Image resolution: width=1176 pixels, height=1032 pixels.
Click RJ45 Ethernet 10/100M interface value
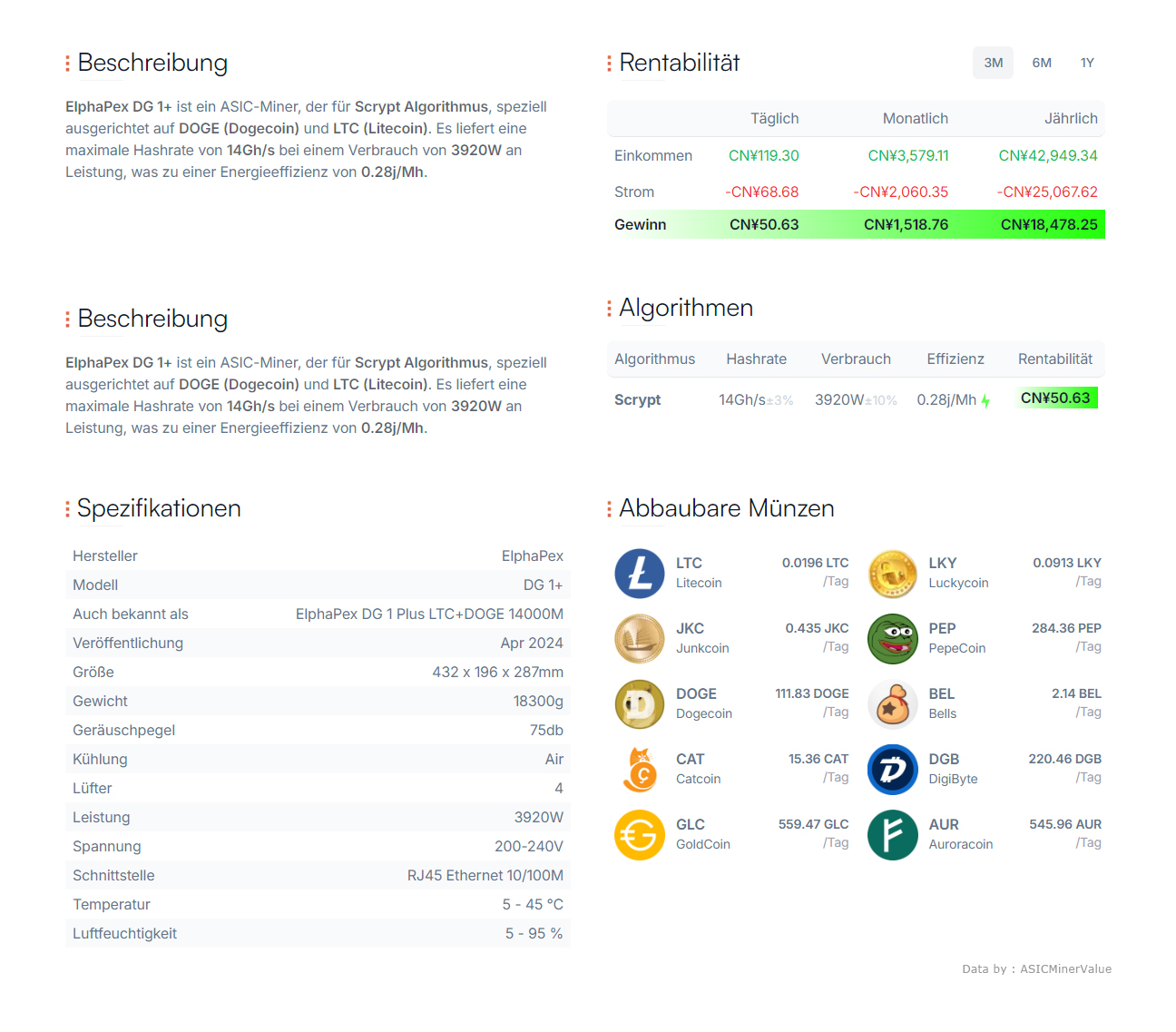point(485,875)
